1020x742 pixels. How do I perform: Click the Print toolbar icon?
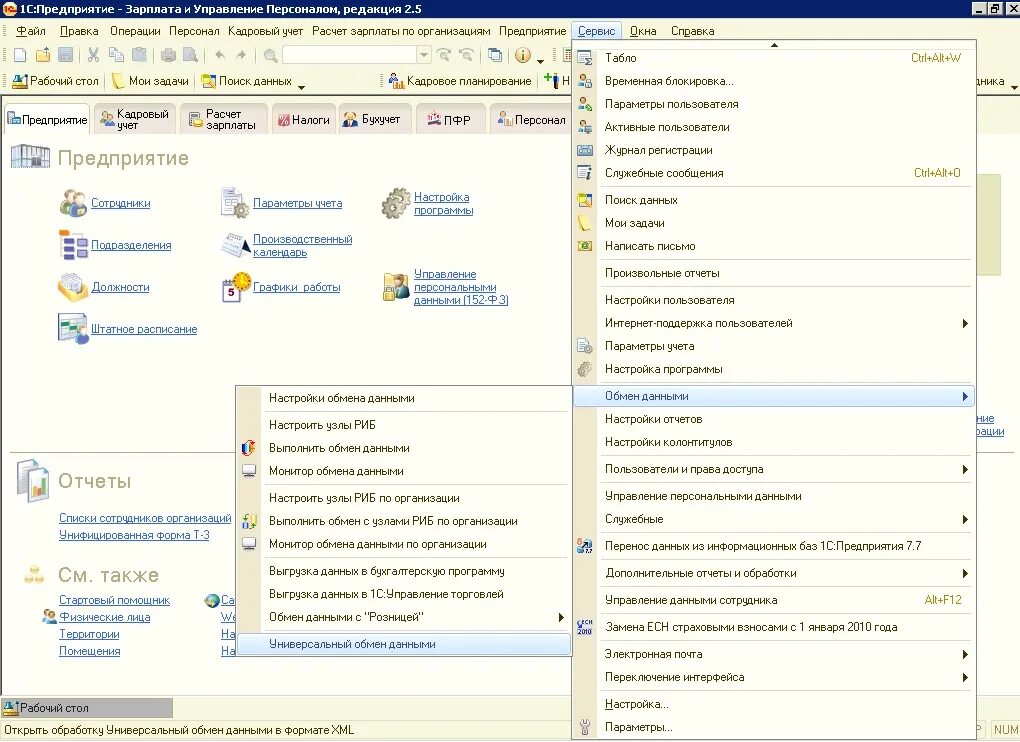coord(168,55)
